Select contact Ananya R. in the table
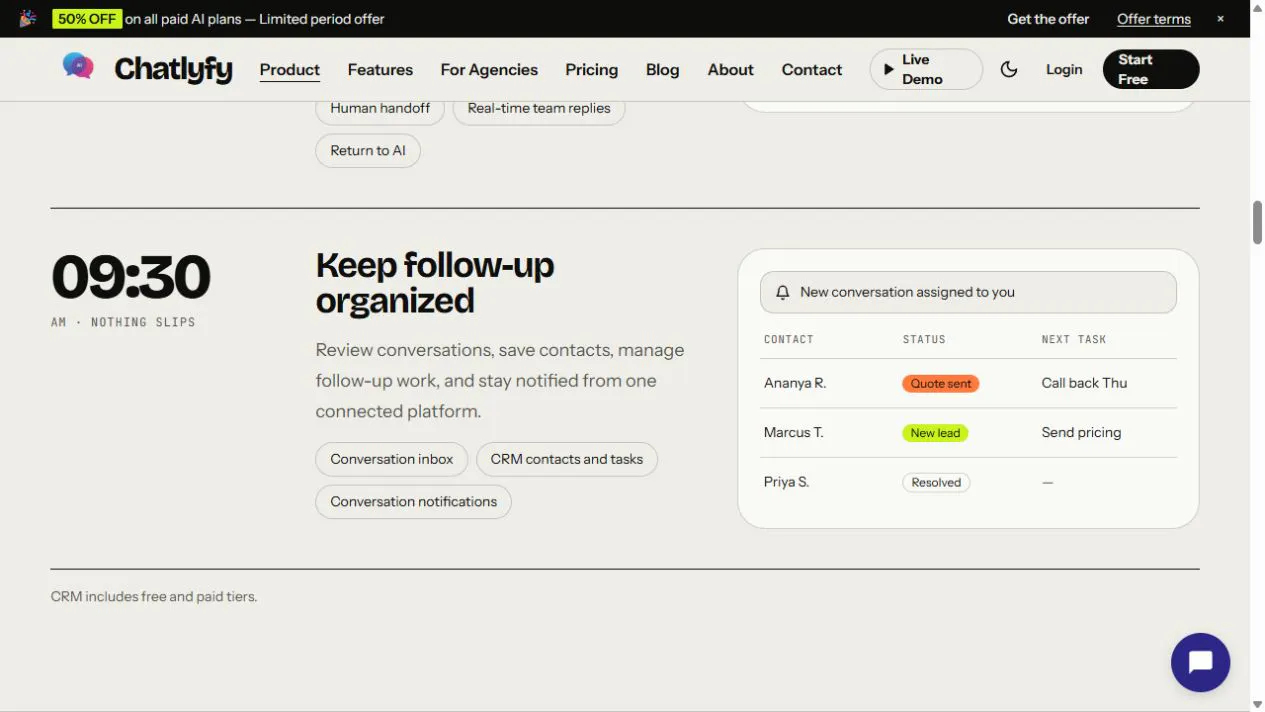This screenshot has width=1265, height=712. 795,383
